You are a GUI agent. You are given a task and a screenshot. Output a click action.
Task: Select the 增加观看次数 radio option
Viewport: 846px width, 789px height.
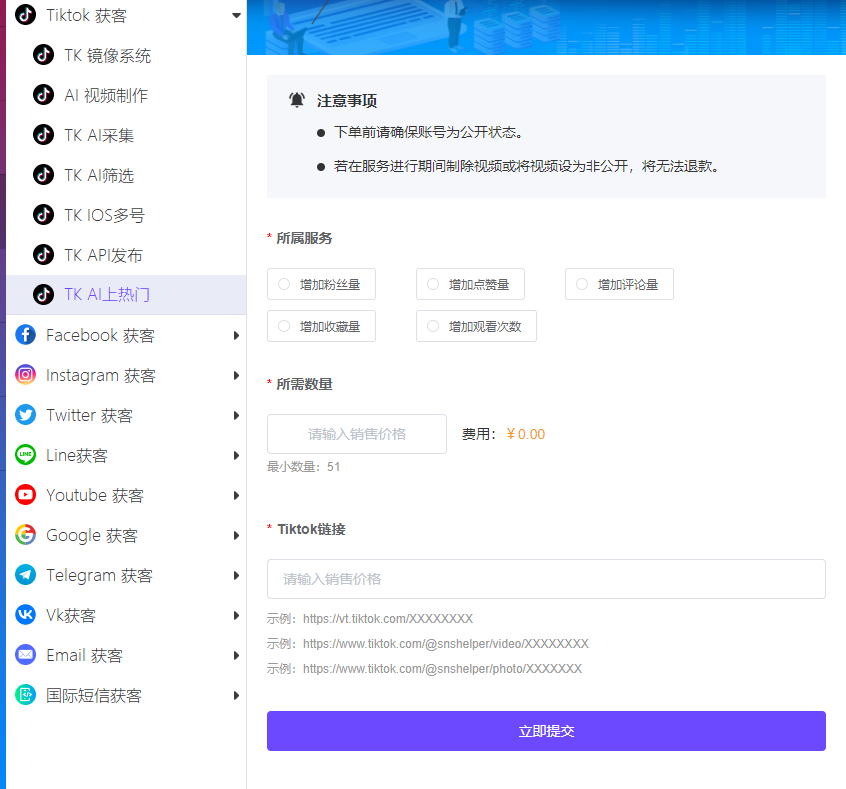(476, 326)
